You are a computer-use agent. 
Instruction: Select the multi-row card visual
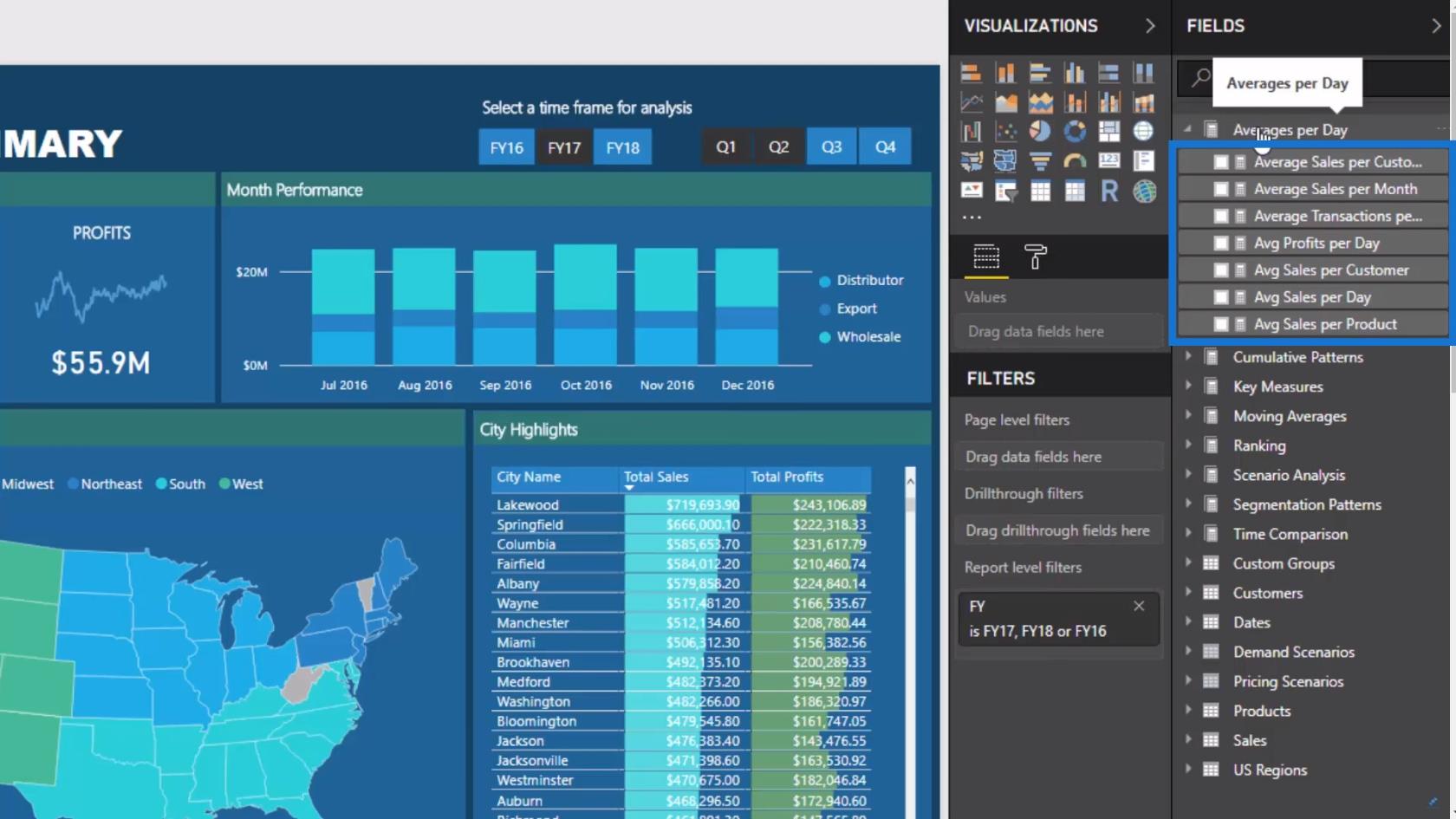pyautogui.click(x=1144, y=160)
